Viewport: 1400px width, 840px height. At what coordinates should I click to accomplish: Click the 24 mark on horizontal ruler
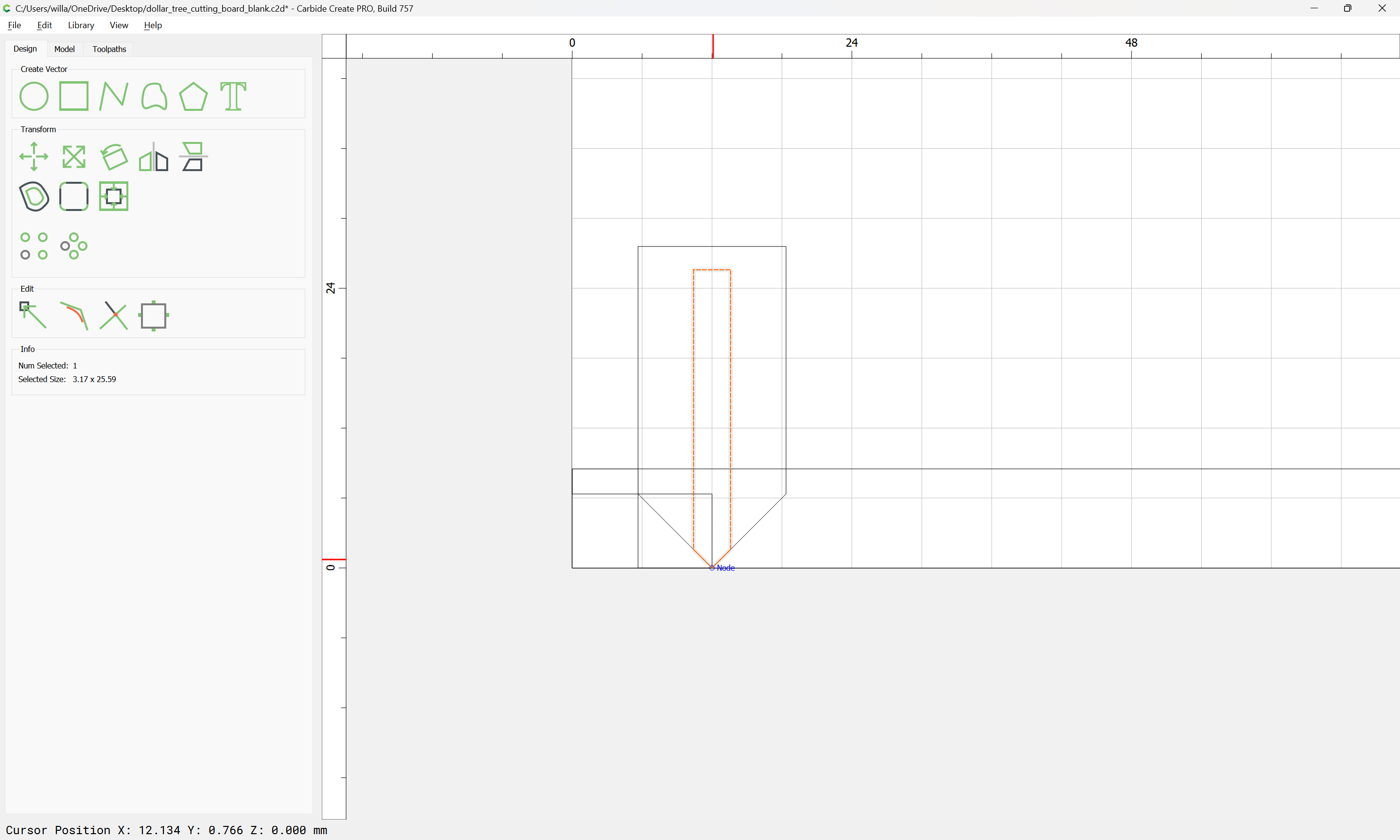(x=852, y=42)
